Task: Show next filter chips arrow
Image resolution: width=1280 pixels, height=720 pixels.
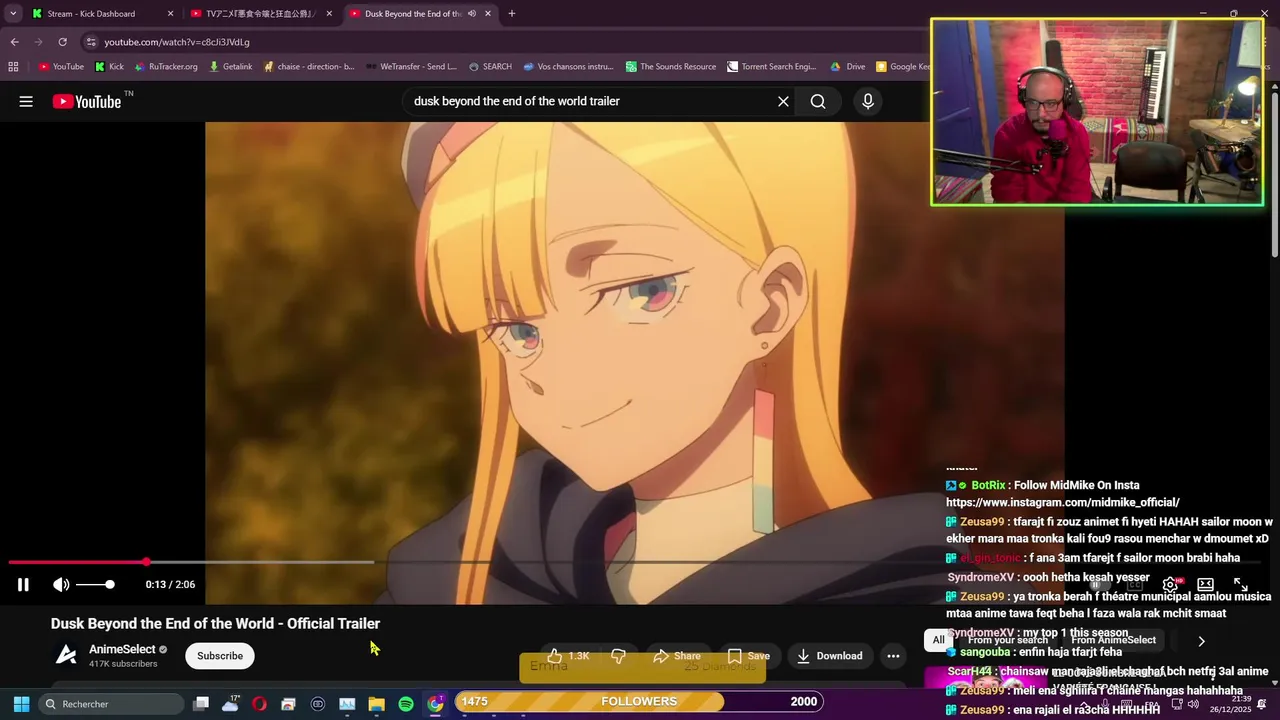Action: (1201, 641)
